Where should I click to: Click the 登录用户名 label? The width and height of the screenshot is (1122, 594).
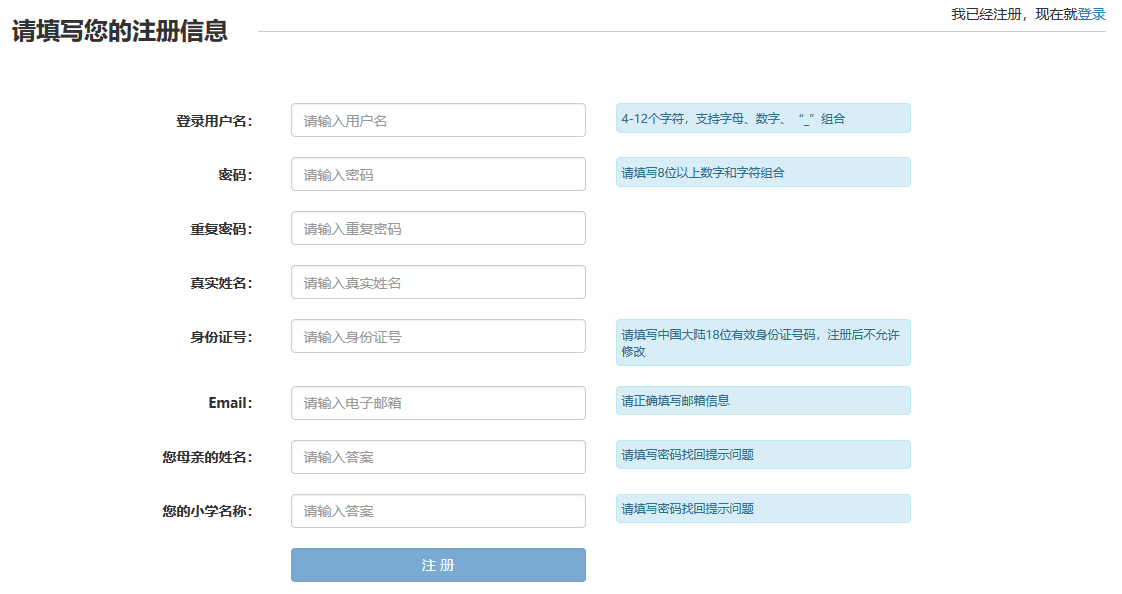click(214, 121)
